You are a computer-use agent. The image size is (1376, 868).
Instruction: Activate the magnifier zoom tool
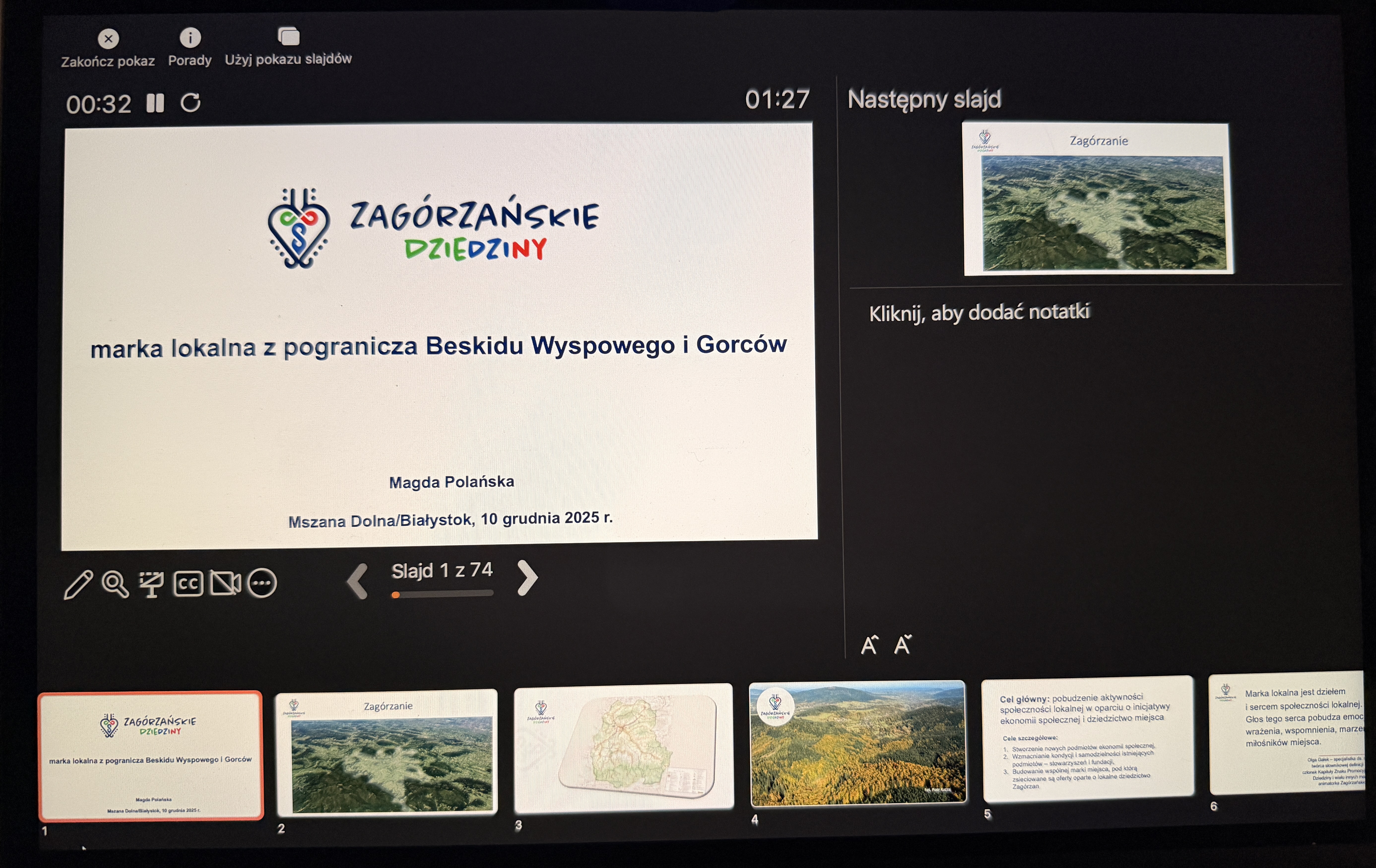[115, 584]
